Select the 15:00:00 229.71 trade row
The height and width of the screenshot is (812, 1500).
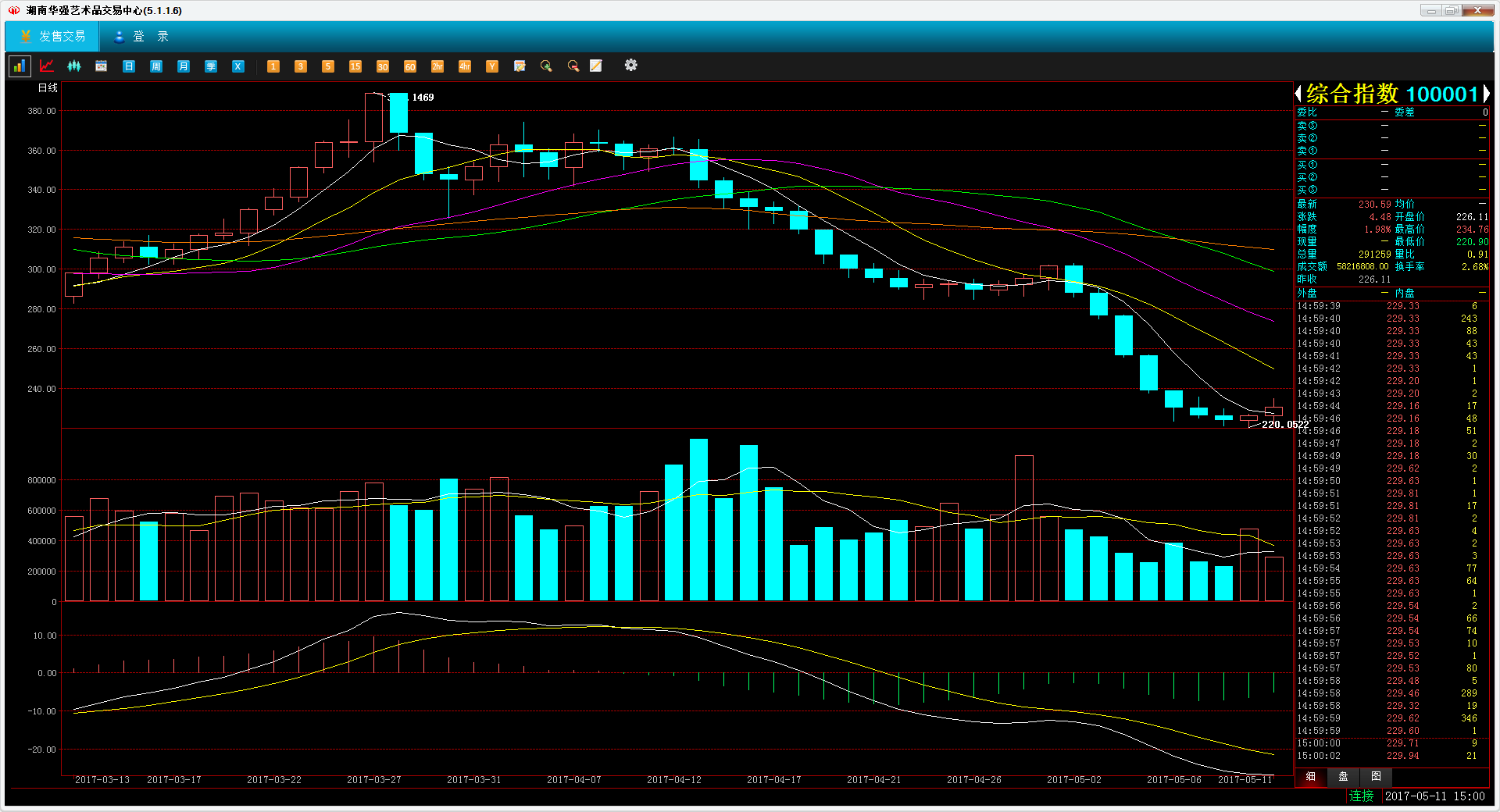pos(1392,743)
